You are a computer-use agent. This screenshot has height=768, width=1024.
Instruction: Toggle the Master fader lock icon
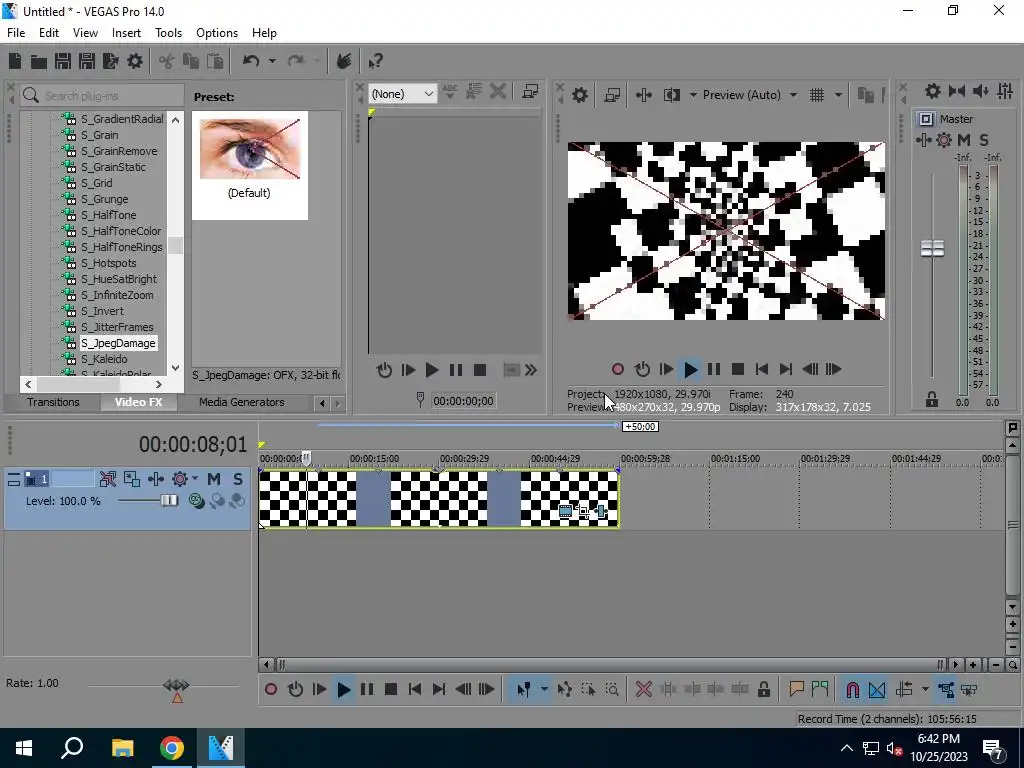(x=932, y=399)
